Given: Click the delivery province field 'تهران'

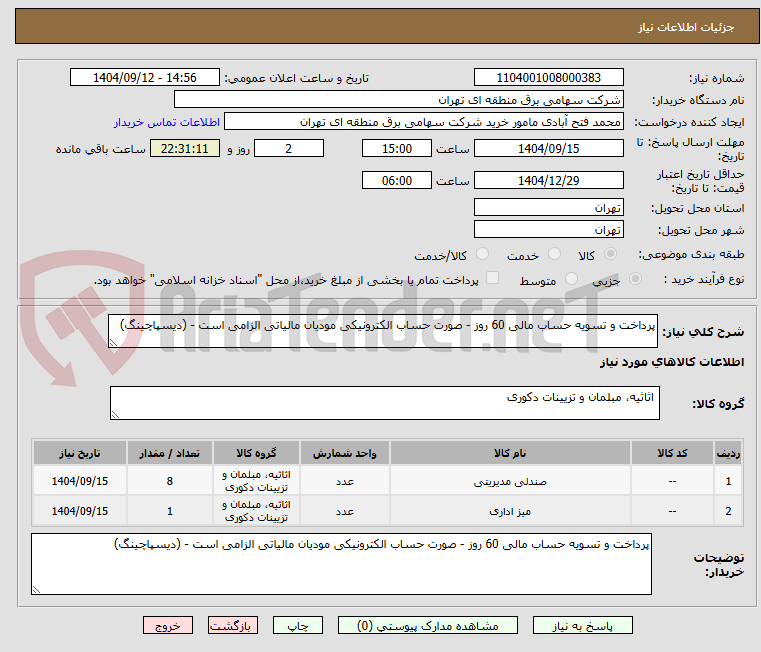Looking at the screenshot, I should (548, 208).
